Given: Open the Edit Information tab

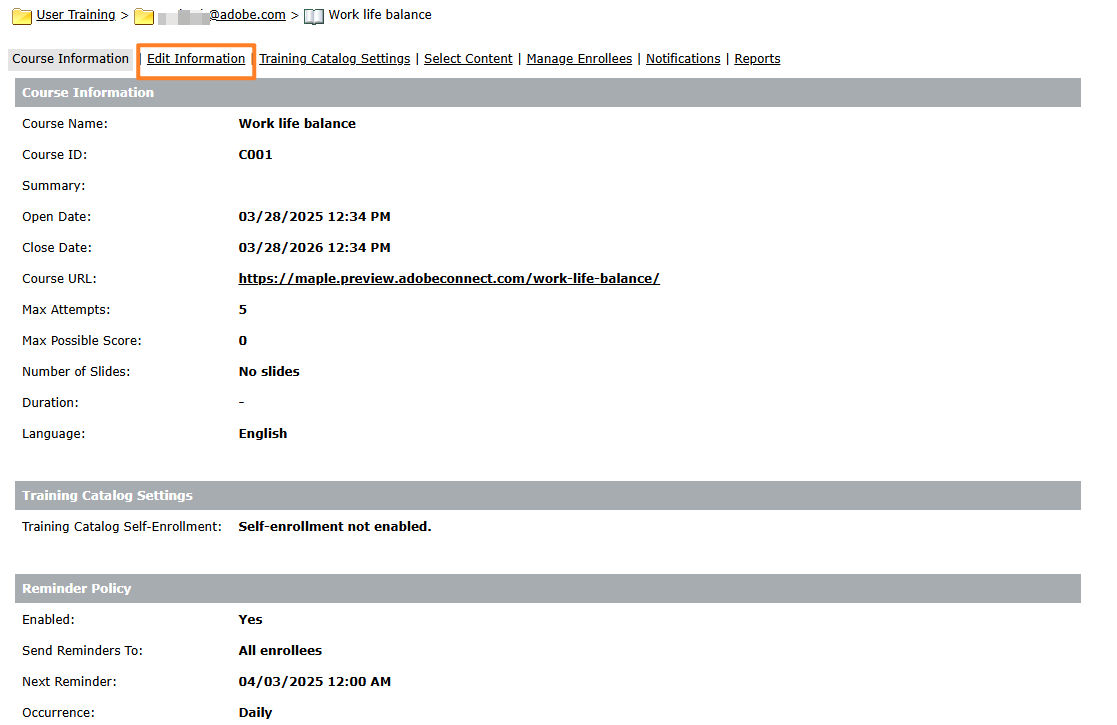Looking at the screenshot, I should [196, 59].
